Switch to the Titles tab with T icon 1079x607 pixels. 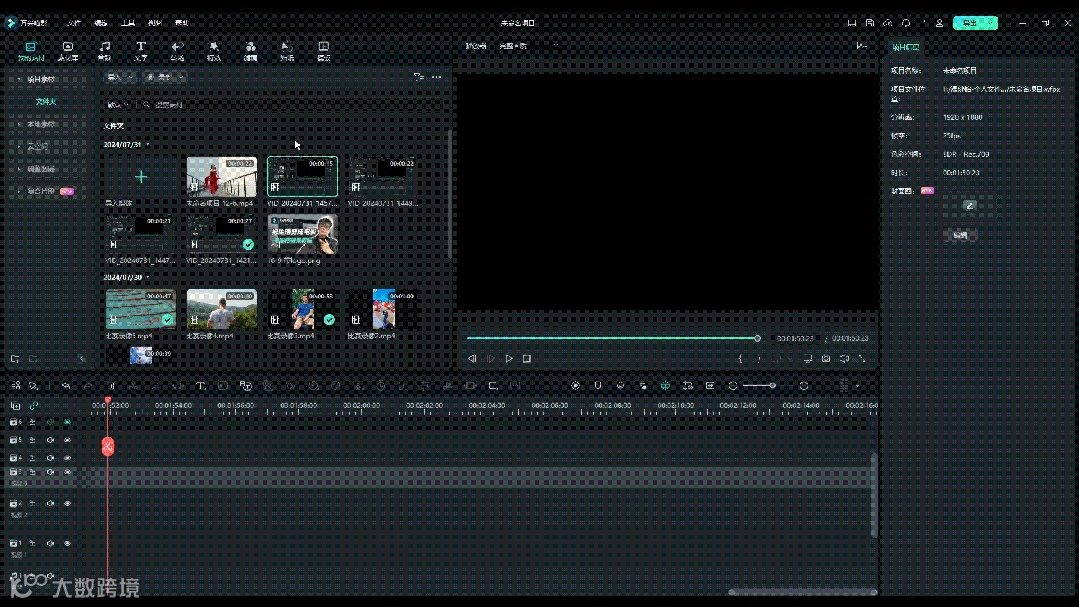coord(140,51)
